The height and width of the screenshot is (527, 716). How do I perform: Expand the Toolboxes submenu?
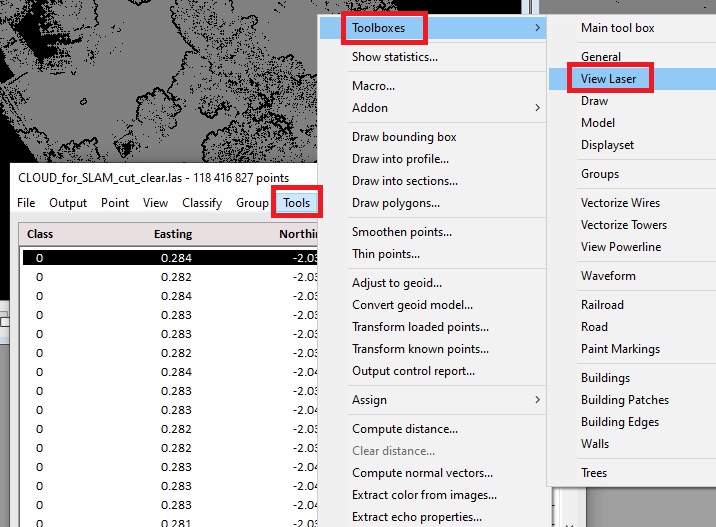click(x=379, y=28)
